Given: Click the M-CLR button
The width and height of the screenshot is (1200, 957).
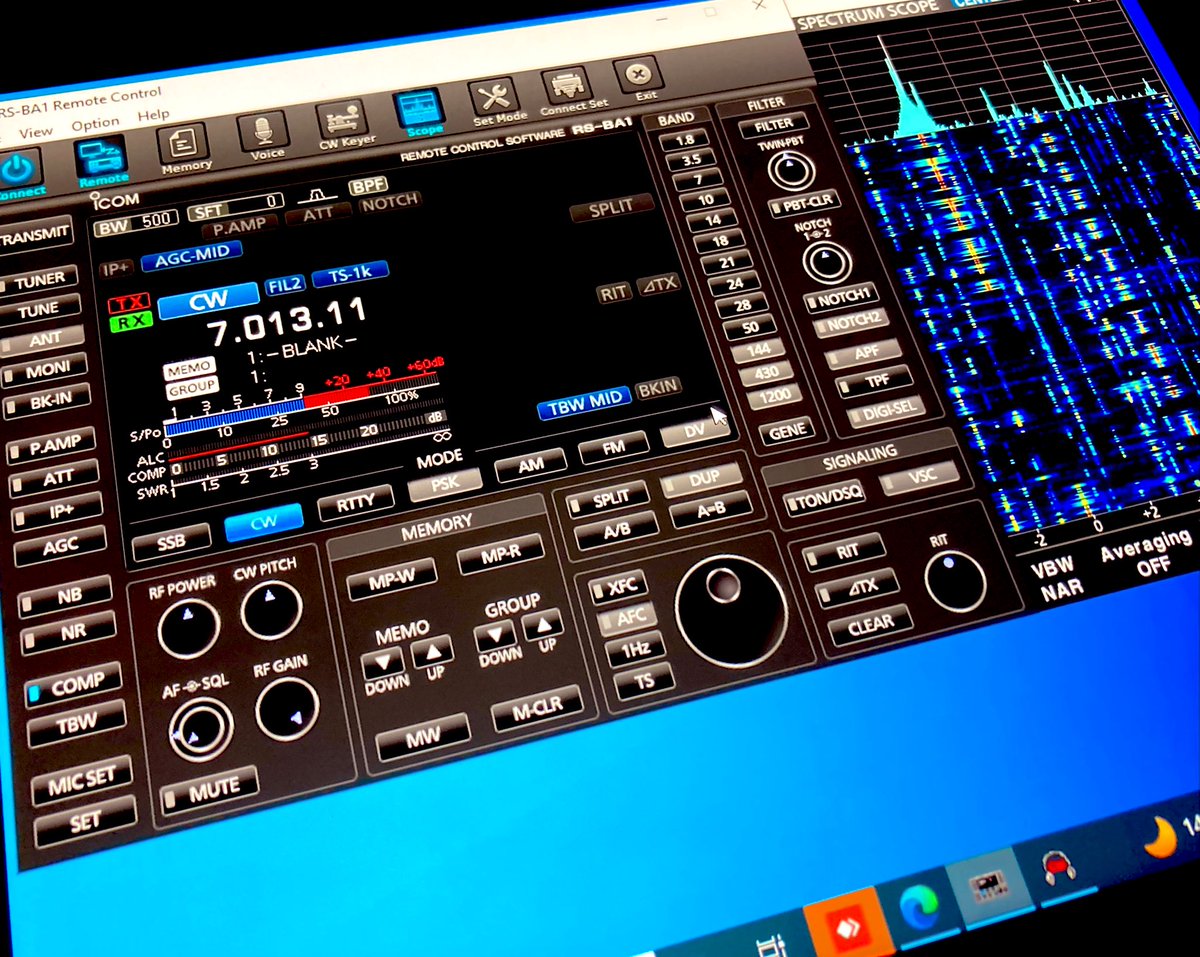Looking at the screenshot, I should pyautogui.click(x=538, y=708).
